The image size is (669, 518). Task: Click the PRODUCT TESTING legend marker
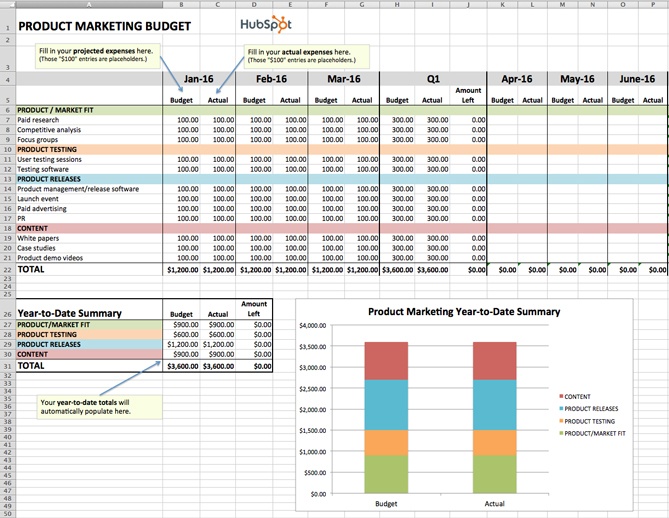tap(562, 421)
